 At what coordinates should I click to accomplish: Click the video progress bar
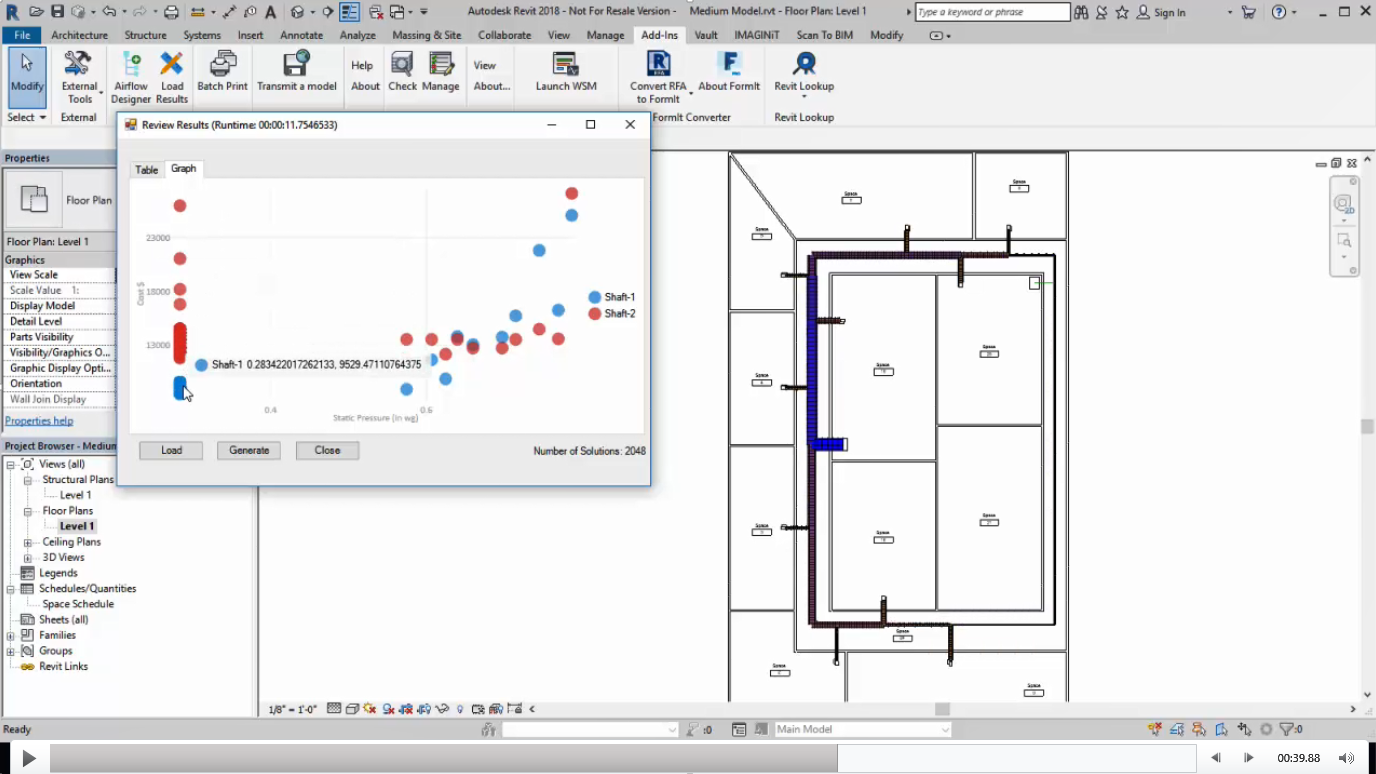click(622, 758)
